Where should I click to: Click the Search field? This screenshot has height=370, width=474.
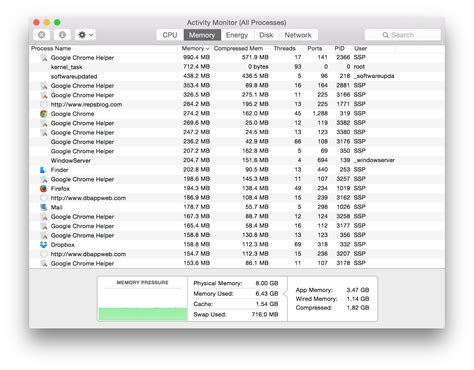click(403, 35)
